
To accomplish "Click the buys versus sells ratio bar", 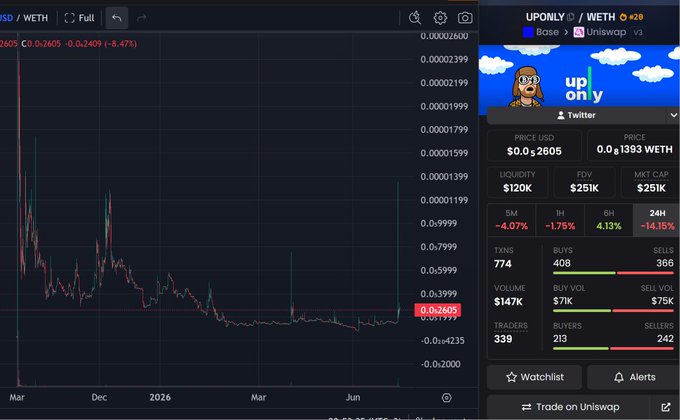I will point(613,273).
